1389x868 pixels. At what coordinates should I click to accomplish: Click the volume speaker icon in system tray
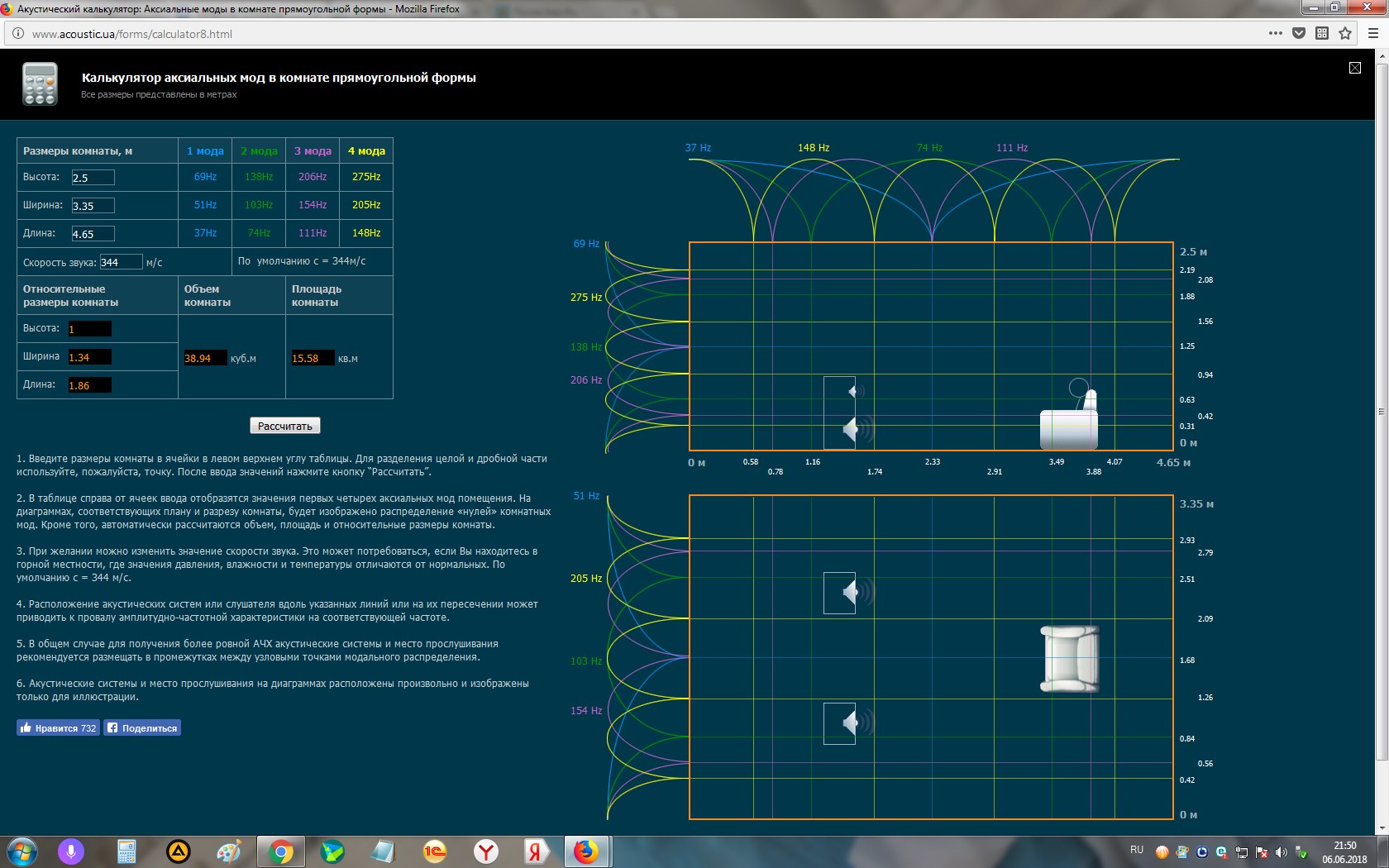tap(1281, 852)
